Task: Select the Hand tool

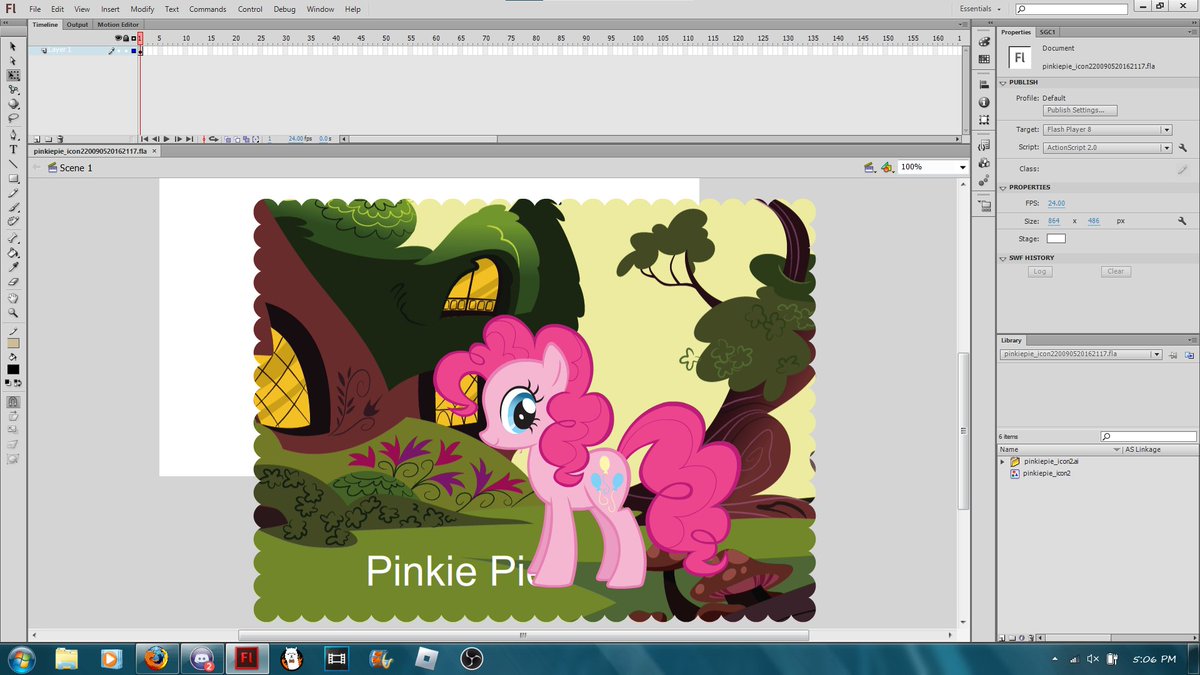Action: pos(14,297)
